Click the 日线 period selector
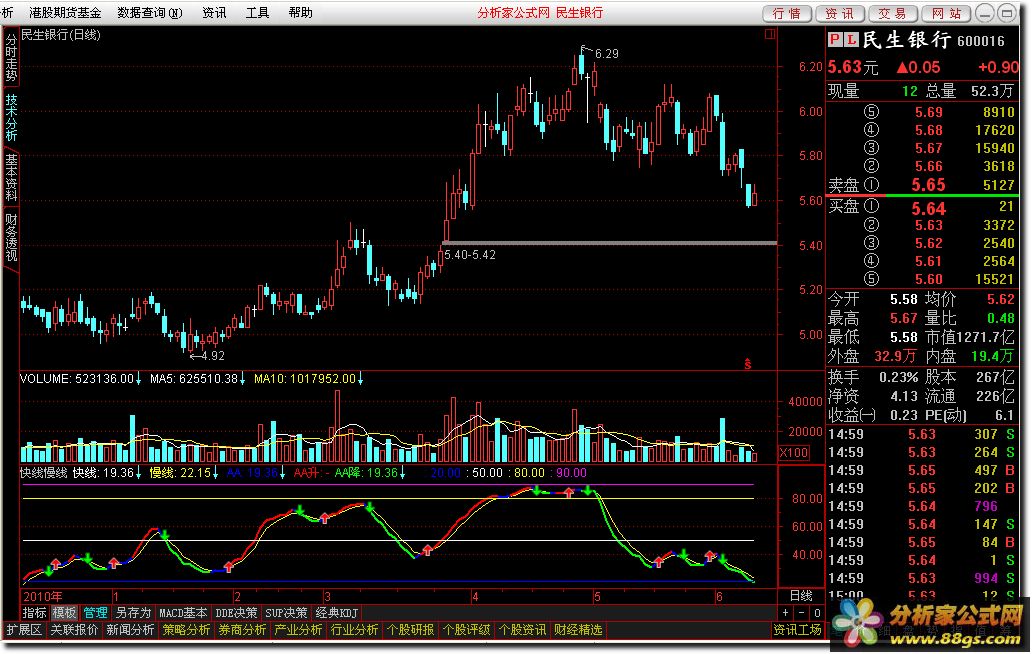This screenshot has width=1032, height=654. tap(801, 595)
